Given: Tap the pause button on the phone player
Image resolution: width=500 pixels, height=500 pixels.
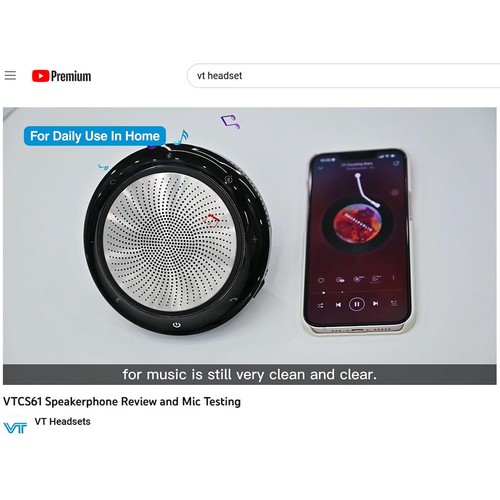Looking at the screenshot, I should [357, 304].
